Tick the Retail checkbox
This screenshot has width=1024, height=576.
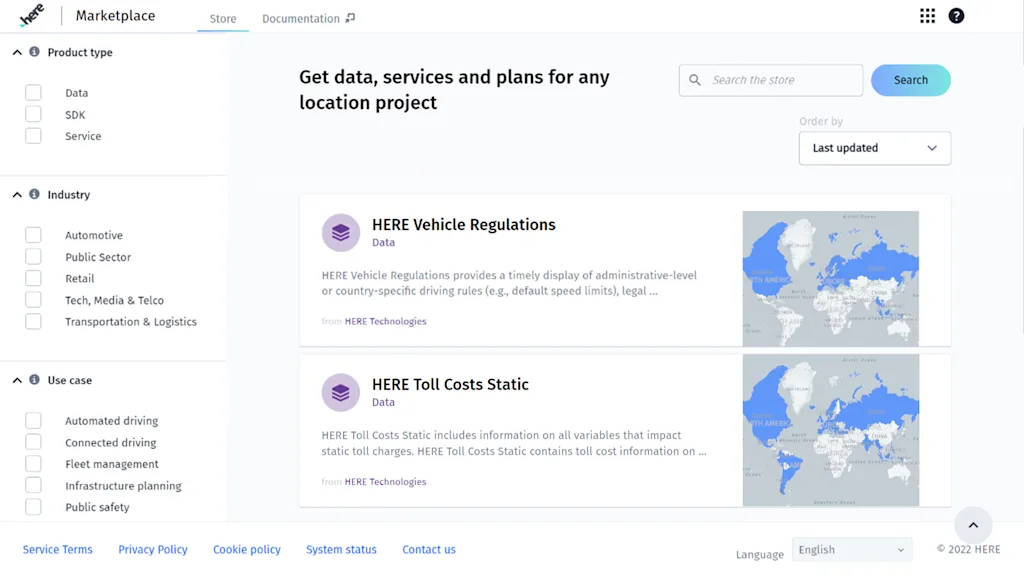[x=33, y=278]
